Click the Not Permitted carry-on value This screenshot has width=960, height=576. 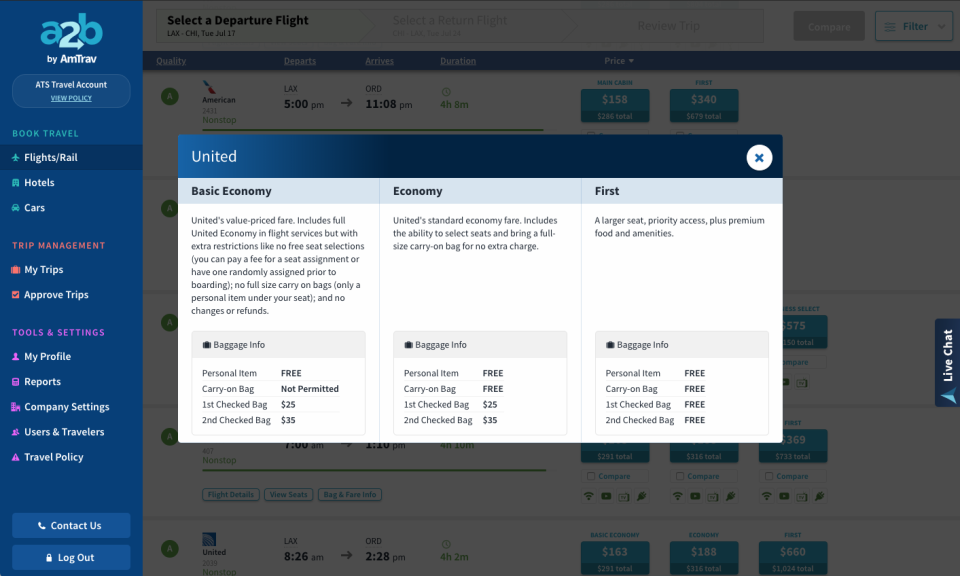[310, 389]
